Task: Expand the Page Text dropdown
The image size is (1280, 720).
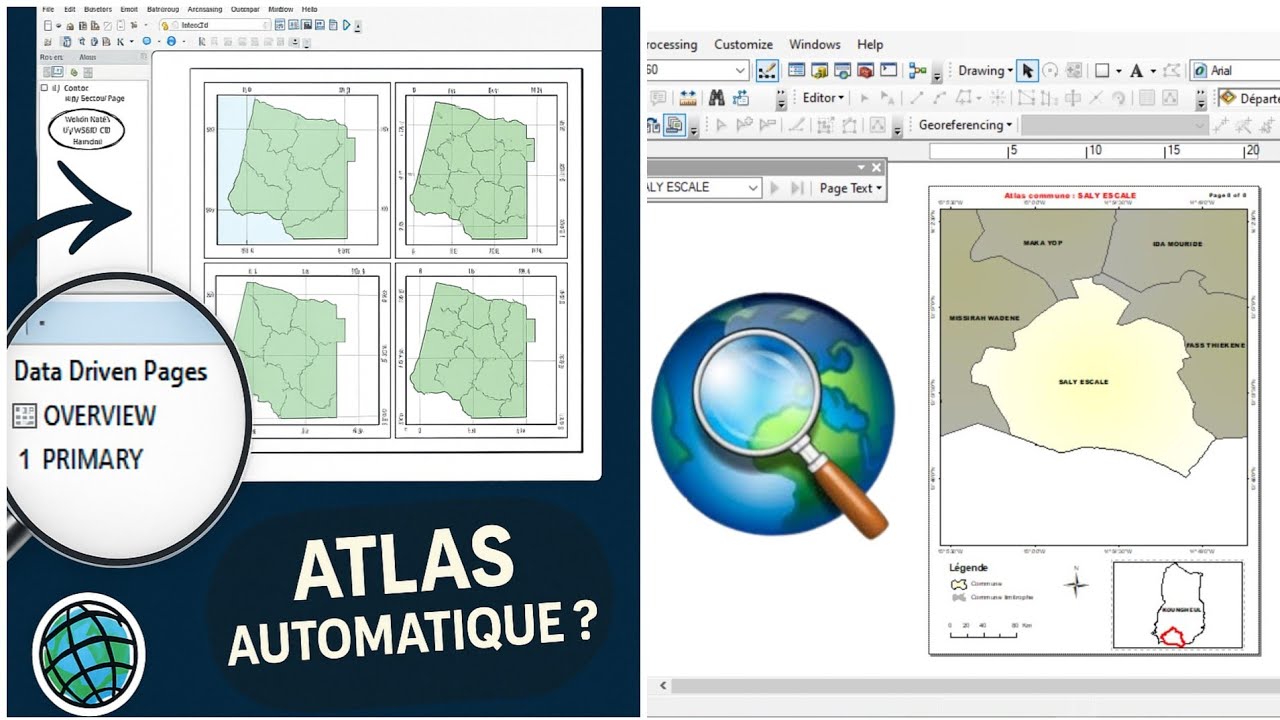Action: point(852,188)
